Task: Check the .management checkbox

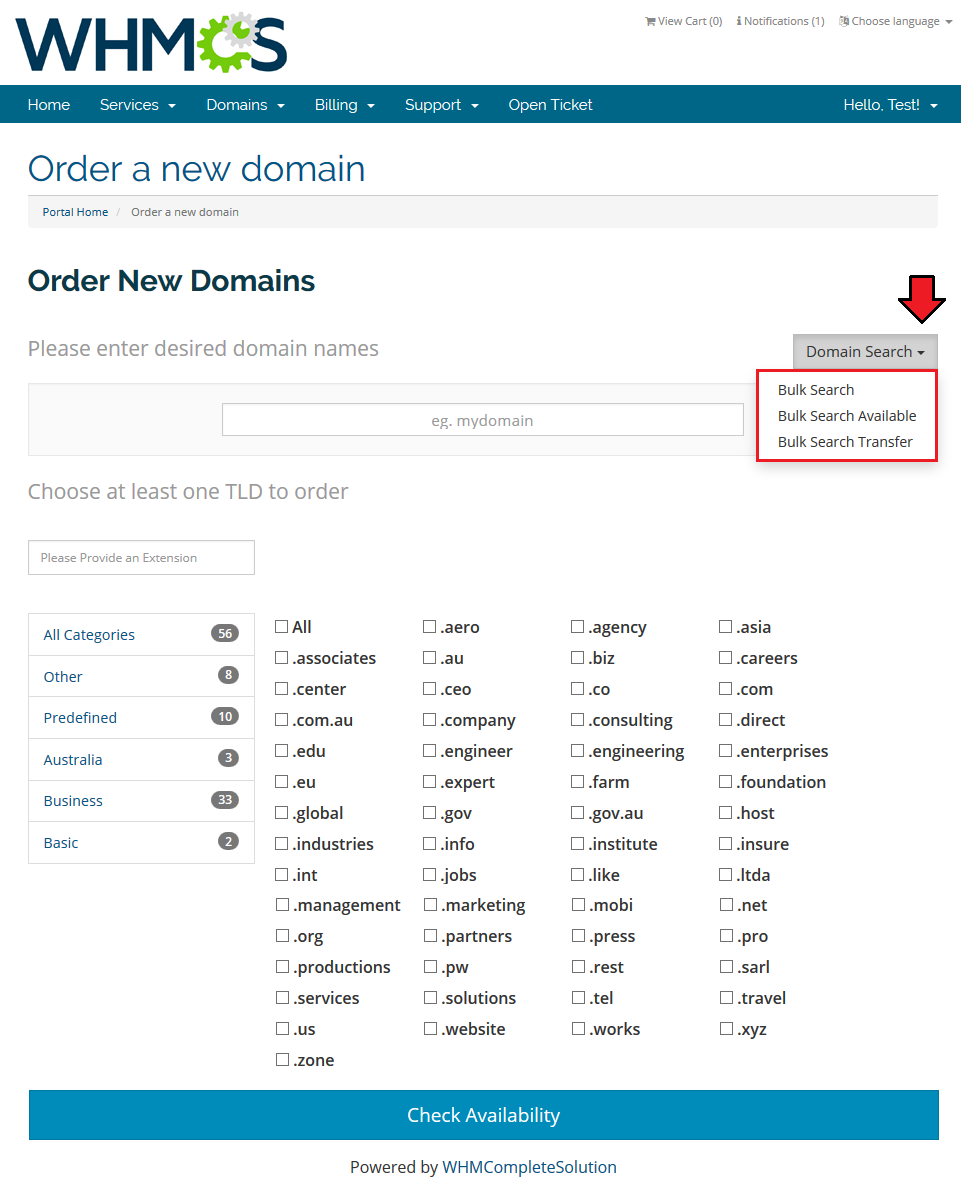Action: [x=282, y=905]
